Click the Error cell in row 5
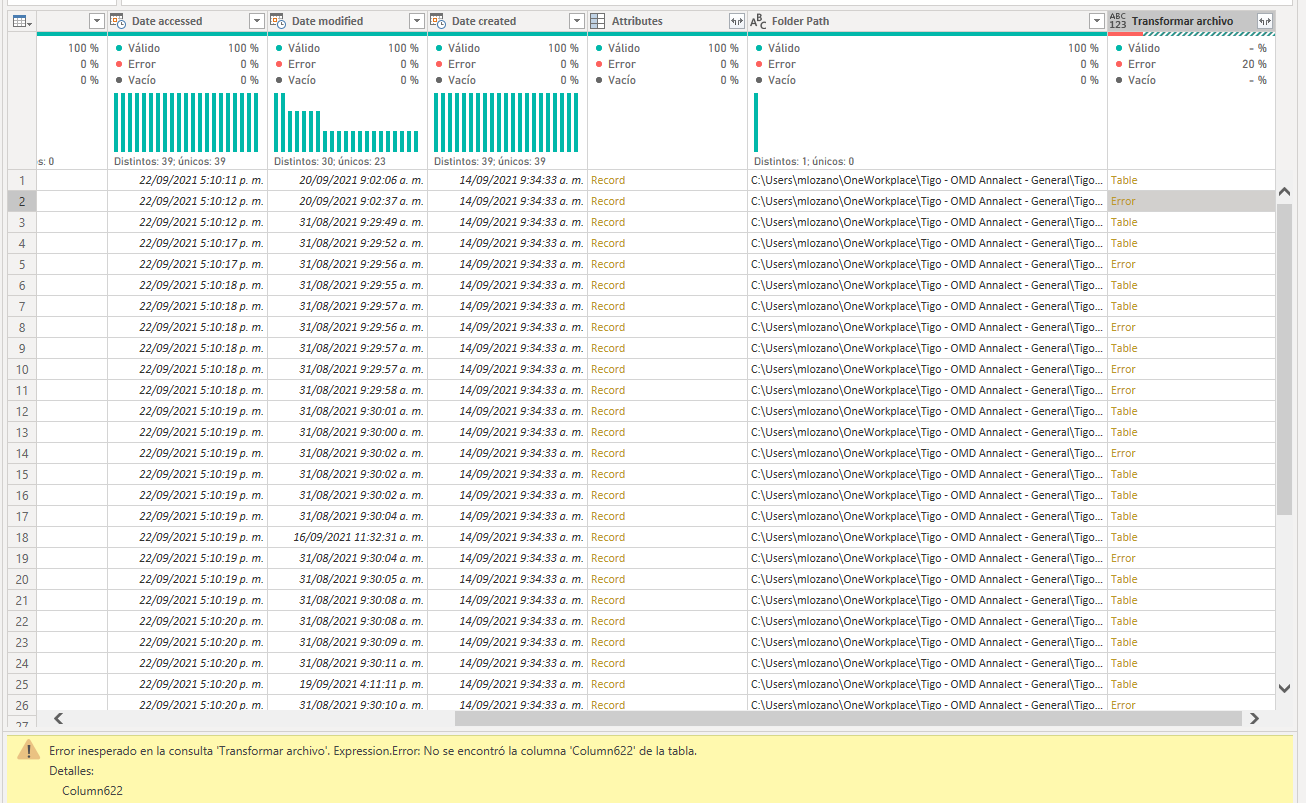Screen dimensions: 1306x803 [x=1191, y=264]
